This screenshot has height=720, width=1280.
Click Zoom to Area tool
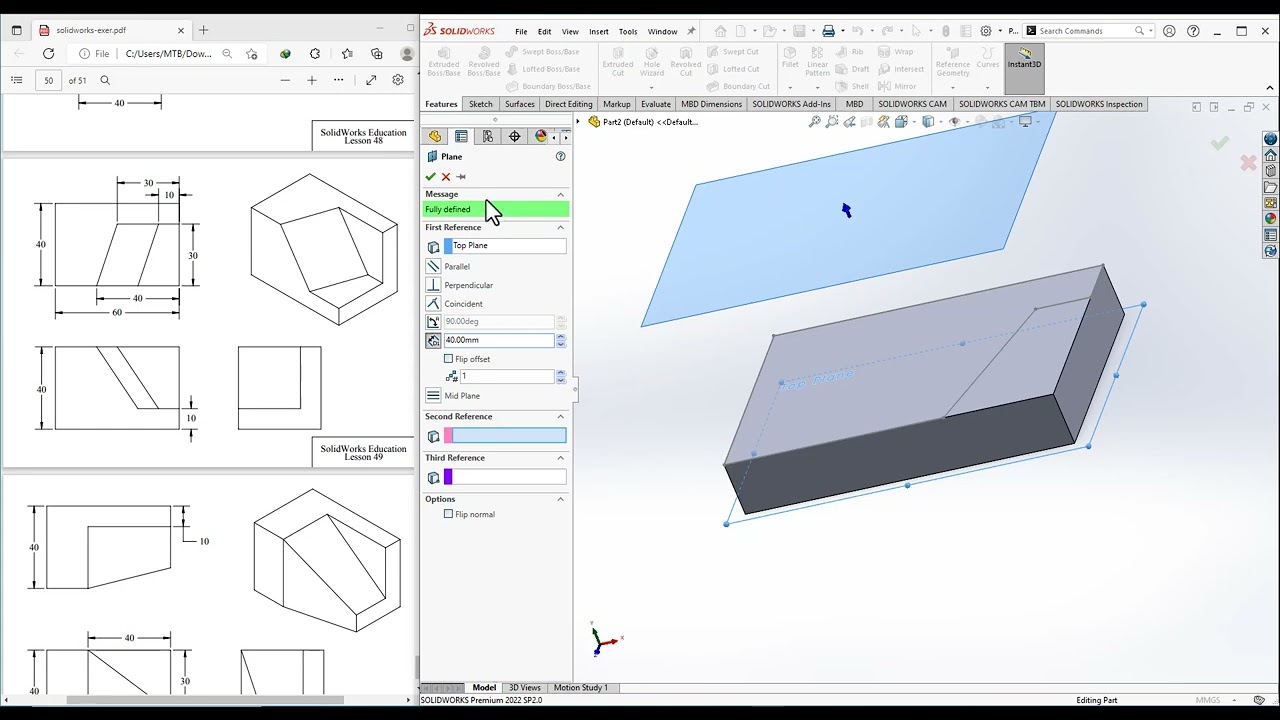click(x=832, y=122)
